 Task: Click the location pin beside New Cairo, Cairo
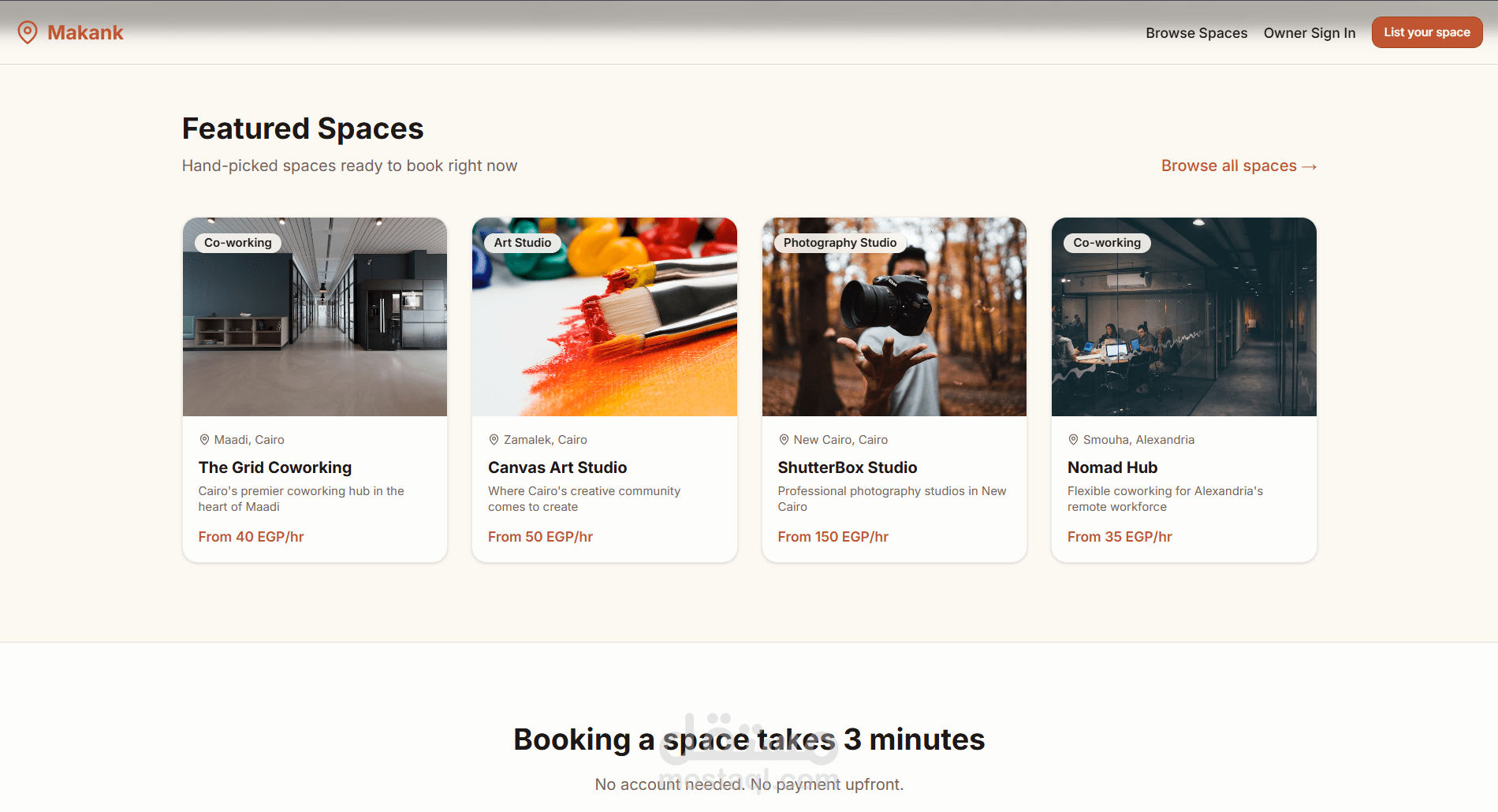[x=784, y=440]
